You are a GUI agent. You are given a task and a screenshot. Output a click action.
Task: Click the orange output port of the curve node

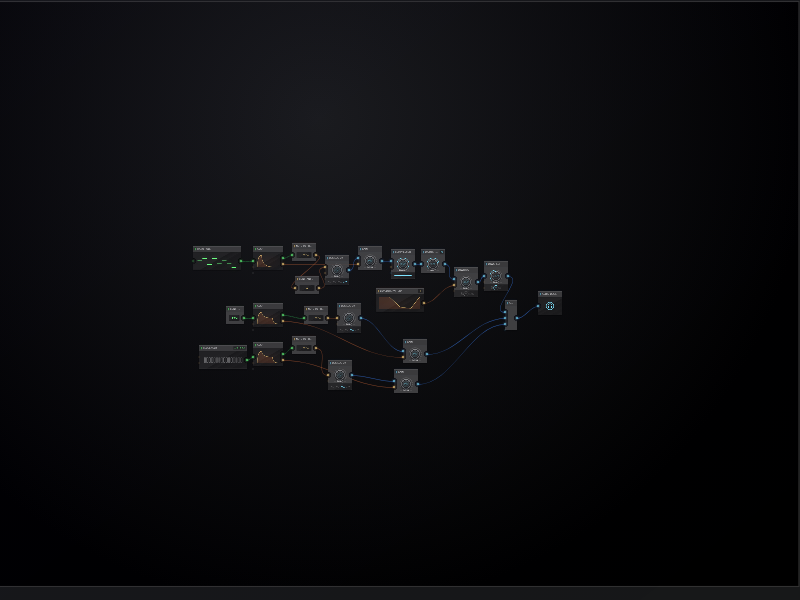(424, 303)
